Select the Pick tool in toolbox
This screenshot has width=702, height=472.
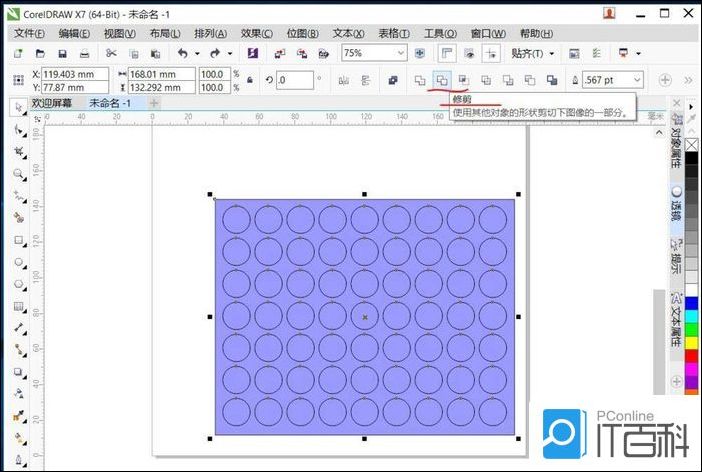pyautogui.click(x=19, y=107)
